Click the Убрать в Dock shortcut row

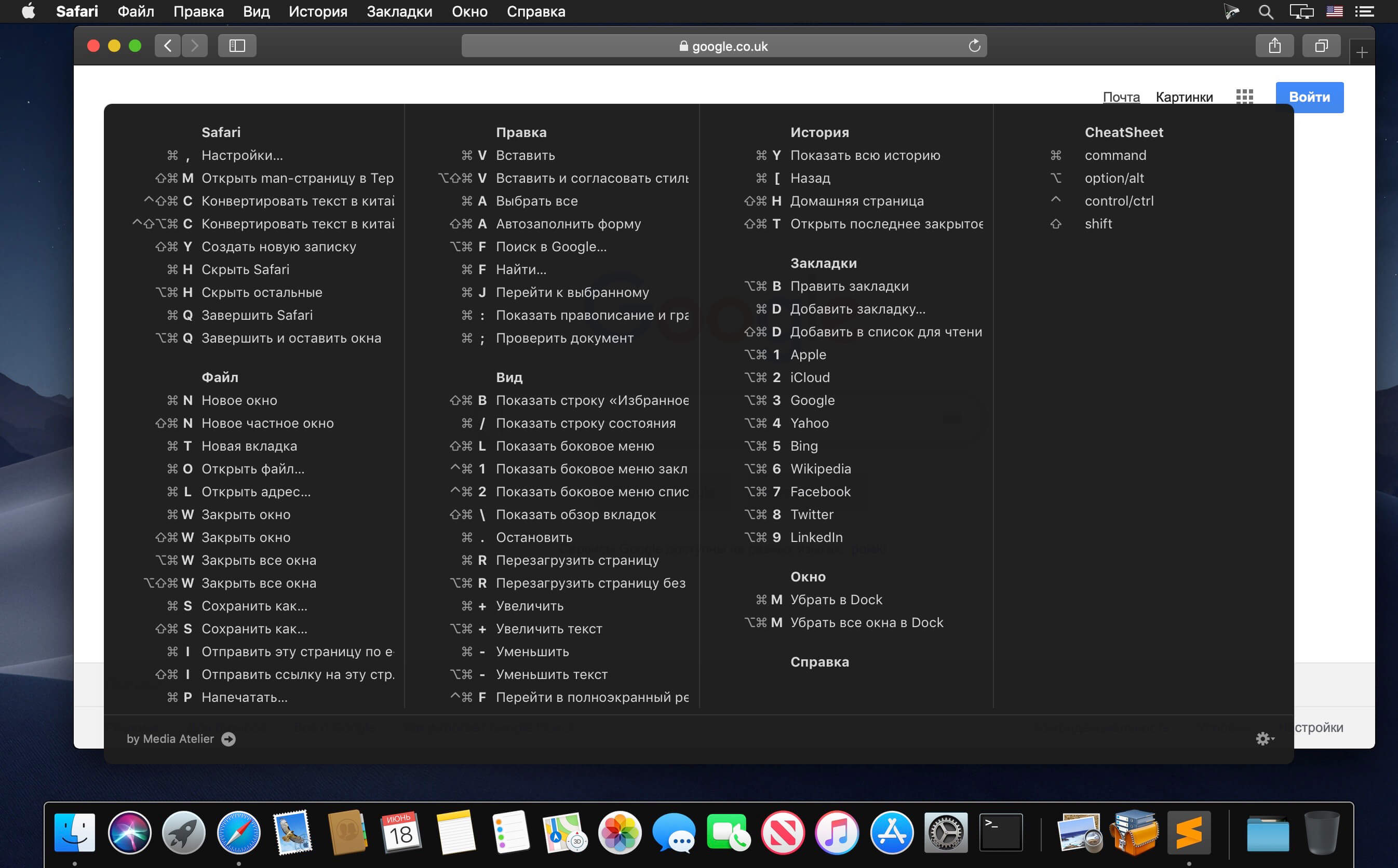point(819,600)
